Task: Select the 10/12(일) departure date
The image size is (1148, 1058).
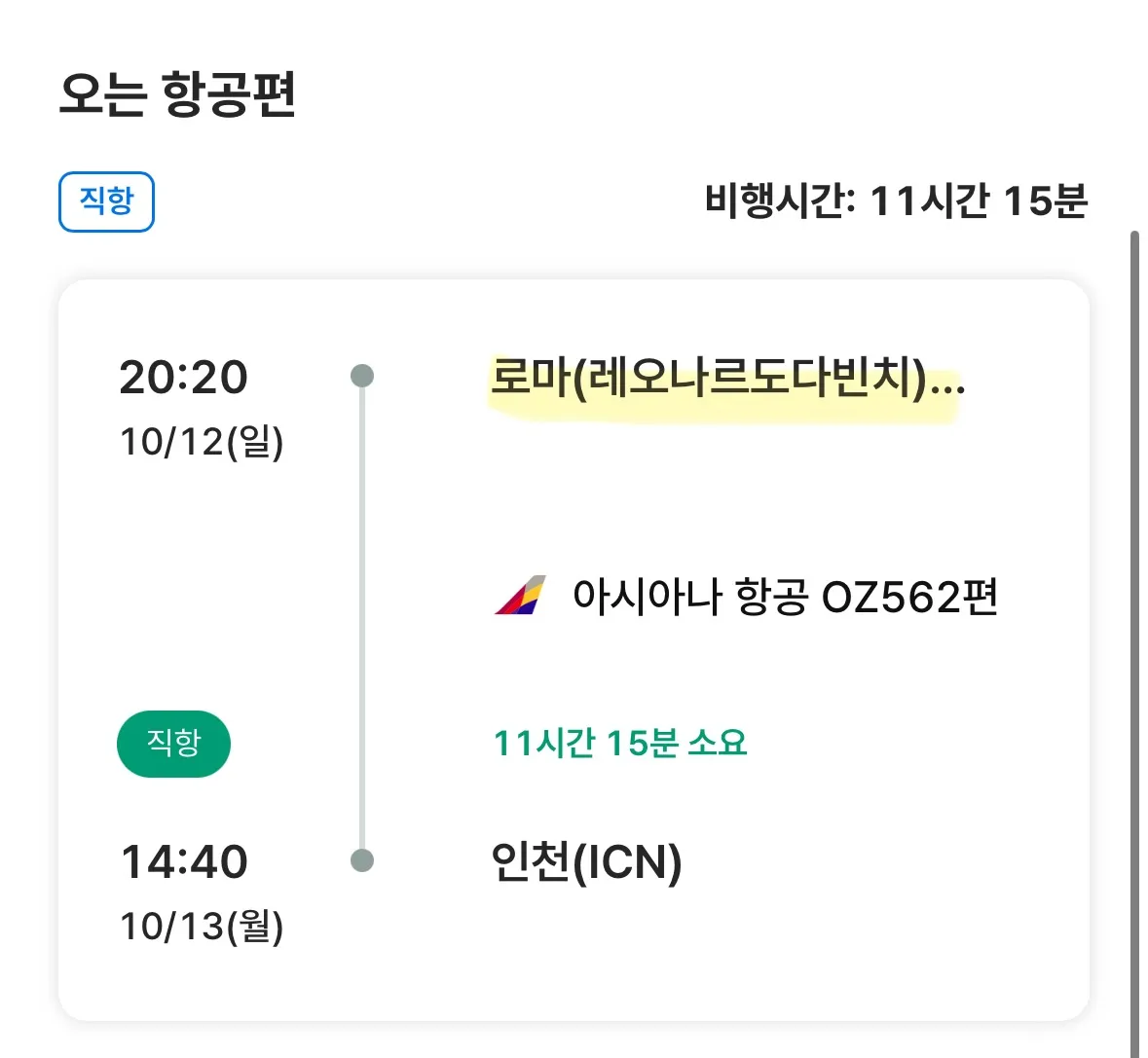Action: tap(202, 442)
